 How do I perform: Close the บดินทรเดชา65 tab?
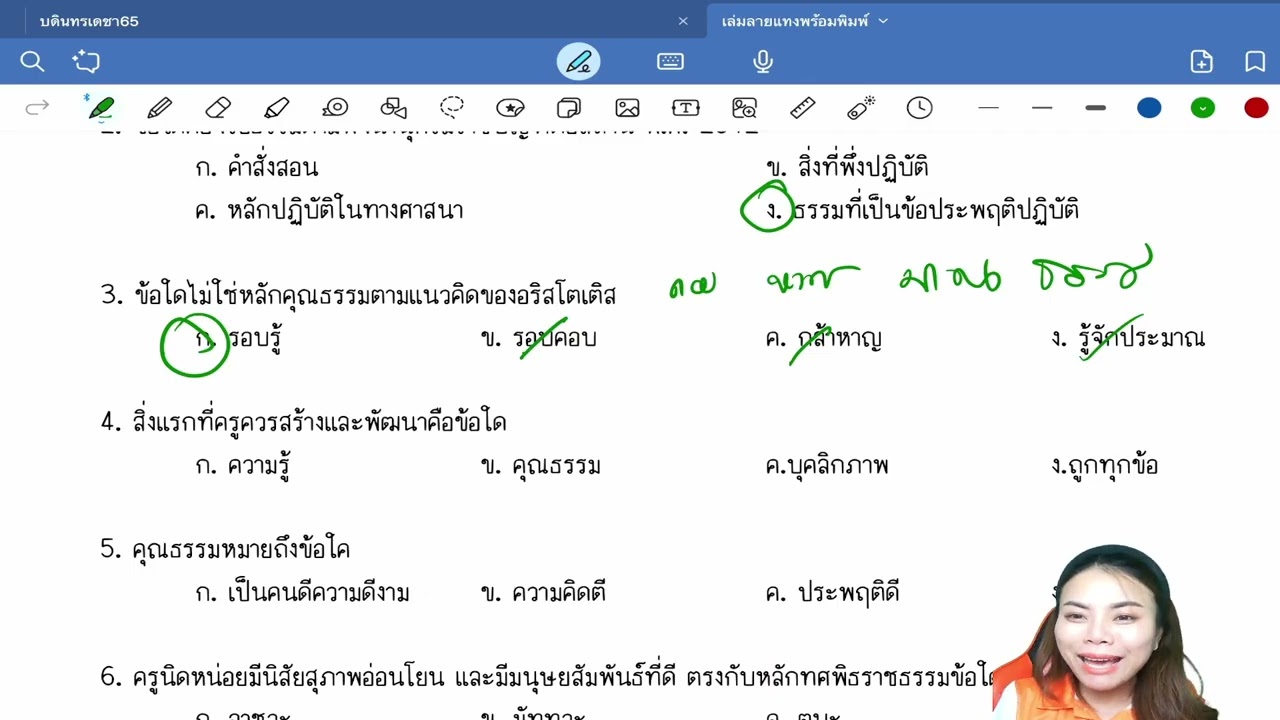click(683, 21)
